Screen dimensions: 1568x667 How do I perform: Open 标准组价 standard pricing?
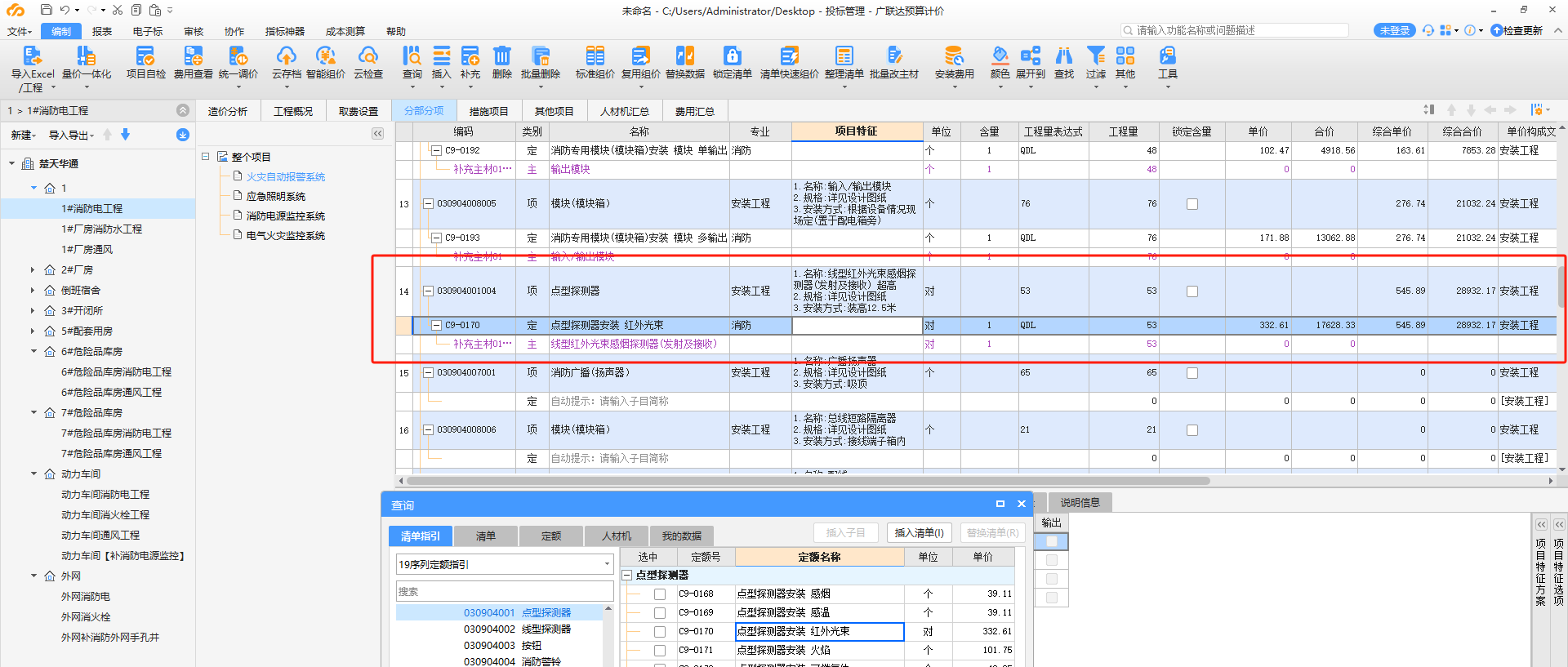point(595,63)
